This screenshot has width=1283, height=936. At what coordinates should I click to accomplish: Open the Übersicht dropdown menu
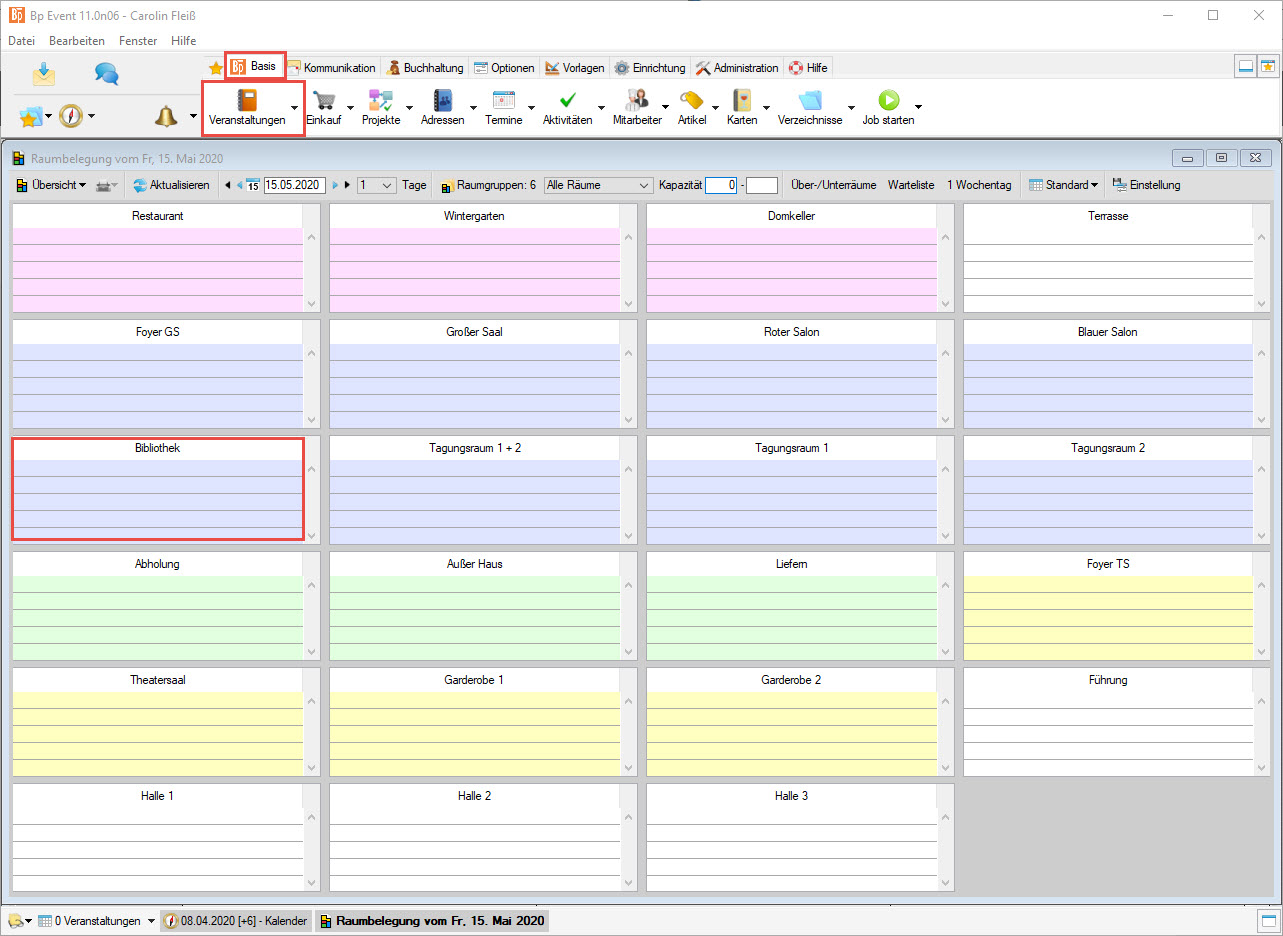pyautogui.click(x=51, y=185)
